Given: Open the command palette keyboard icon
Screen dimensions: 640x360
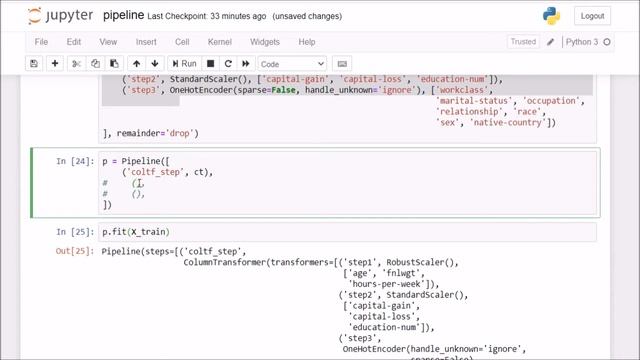Looking at the screenshot, I should click(x=342, y=64).
